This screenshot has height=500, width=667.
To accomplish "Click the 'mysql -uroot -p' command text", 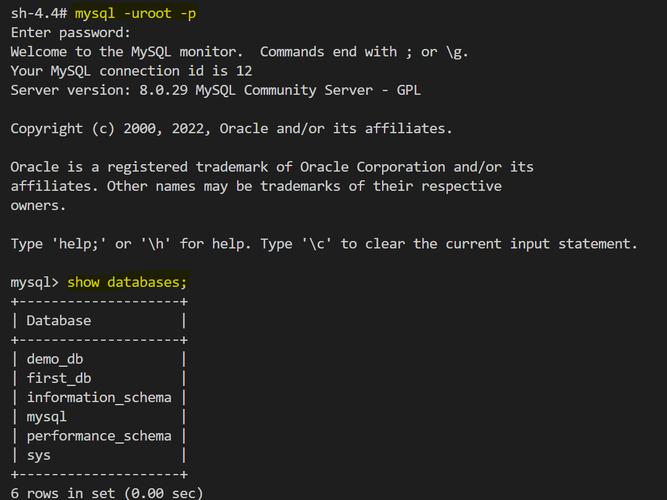I will (x=135, y=13).
